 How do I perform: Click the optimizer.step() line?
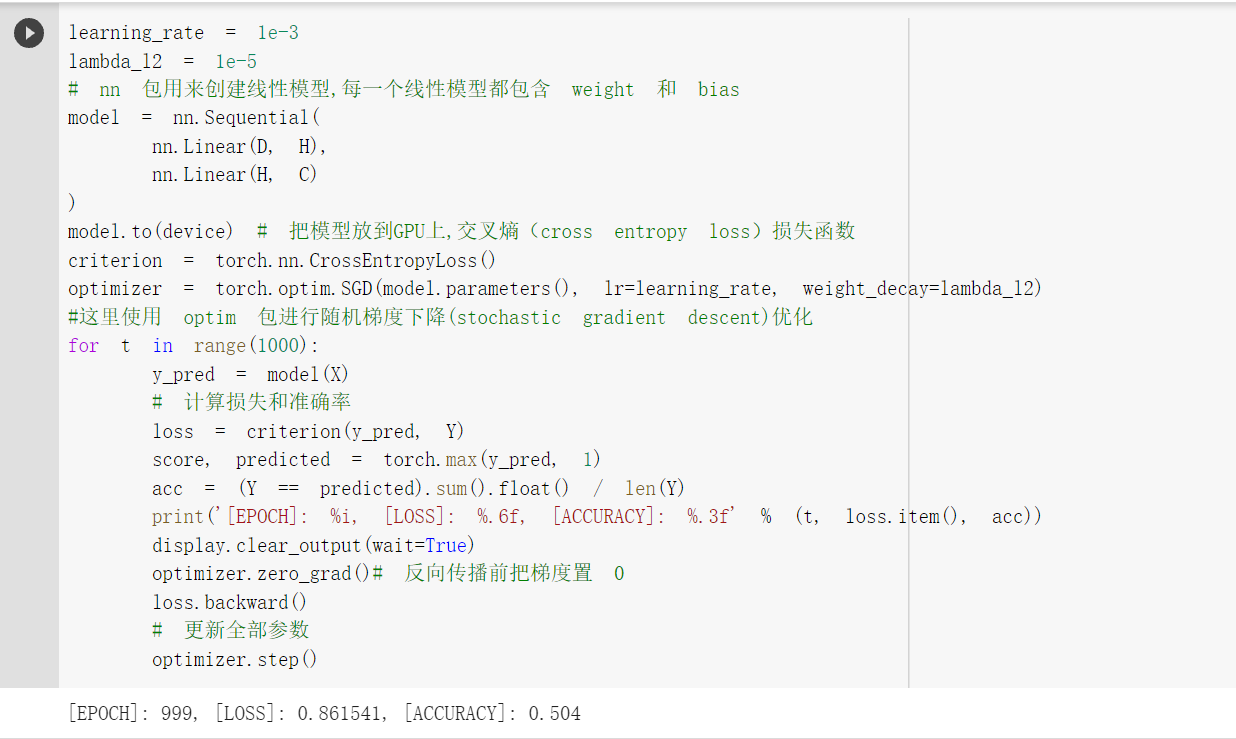tap(235, 660)
